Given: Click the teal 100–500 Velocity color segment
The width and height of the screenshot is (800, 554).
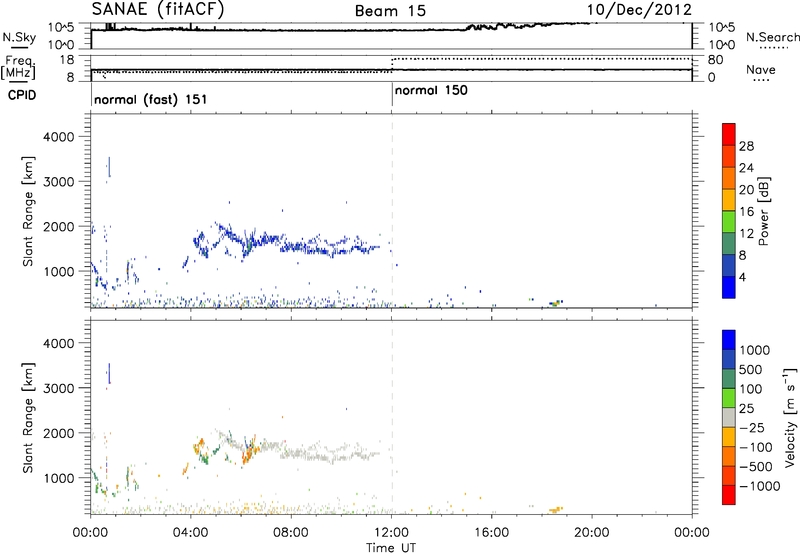Looking at the screenshot, I should (x=729, y=379).
